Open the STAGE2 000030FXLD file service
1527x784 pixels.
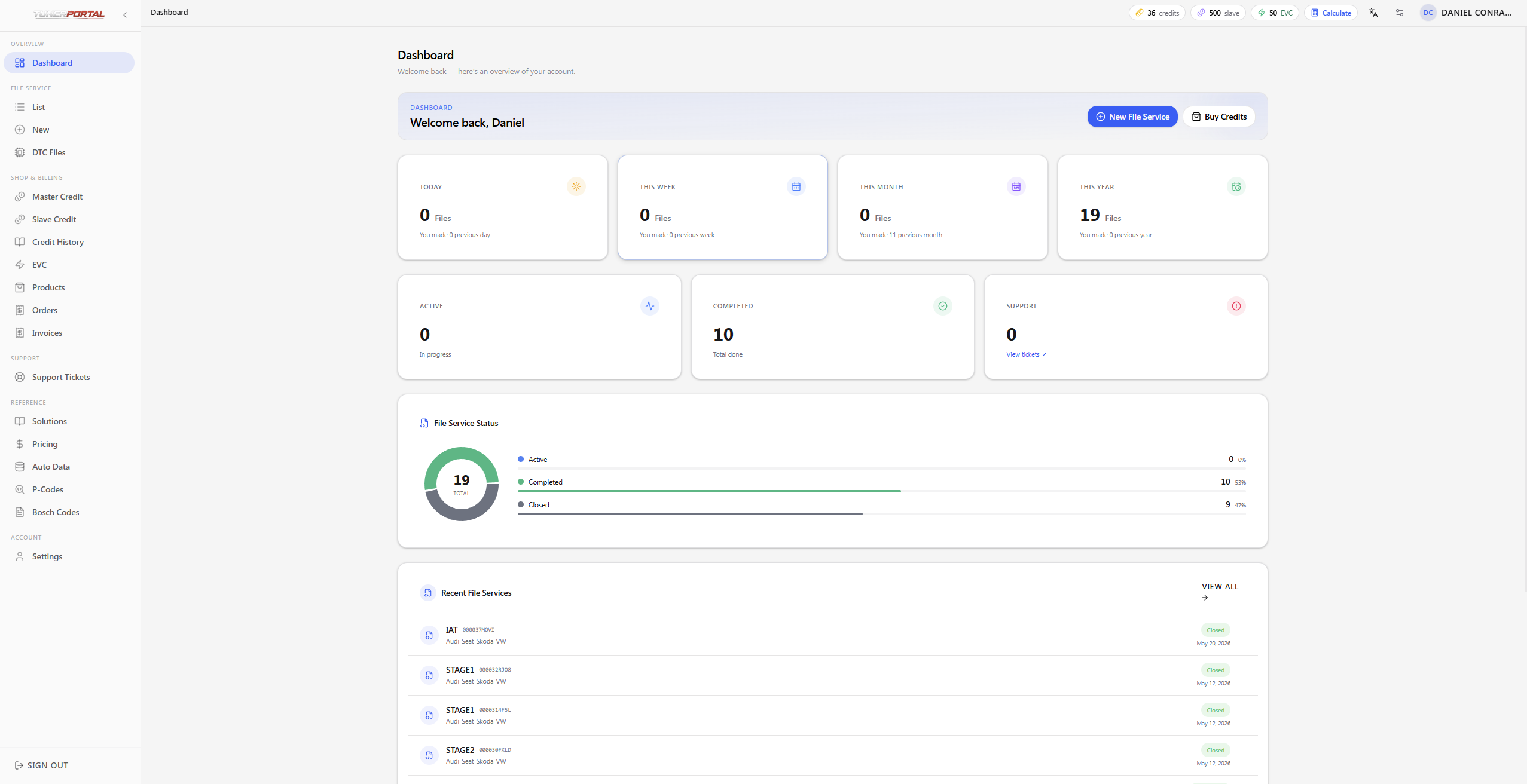coord(833,755)
